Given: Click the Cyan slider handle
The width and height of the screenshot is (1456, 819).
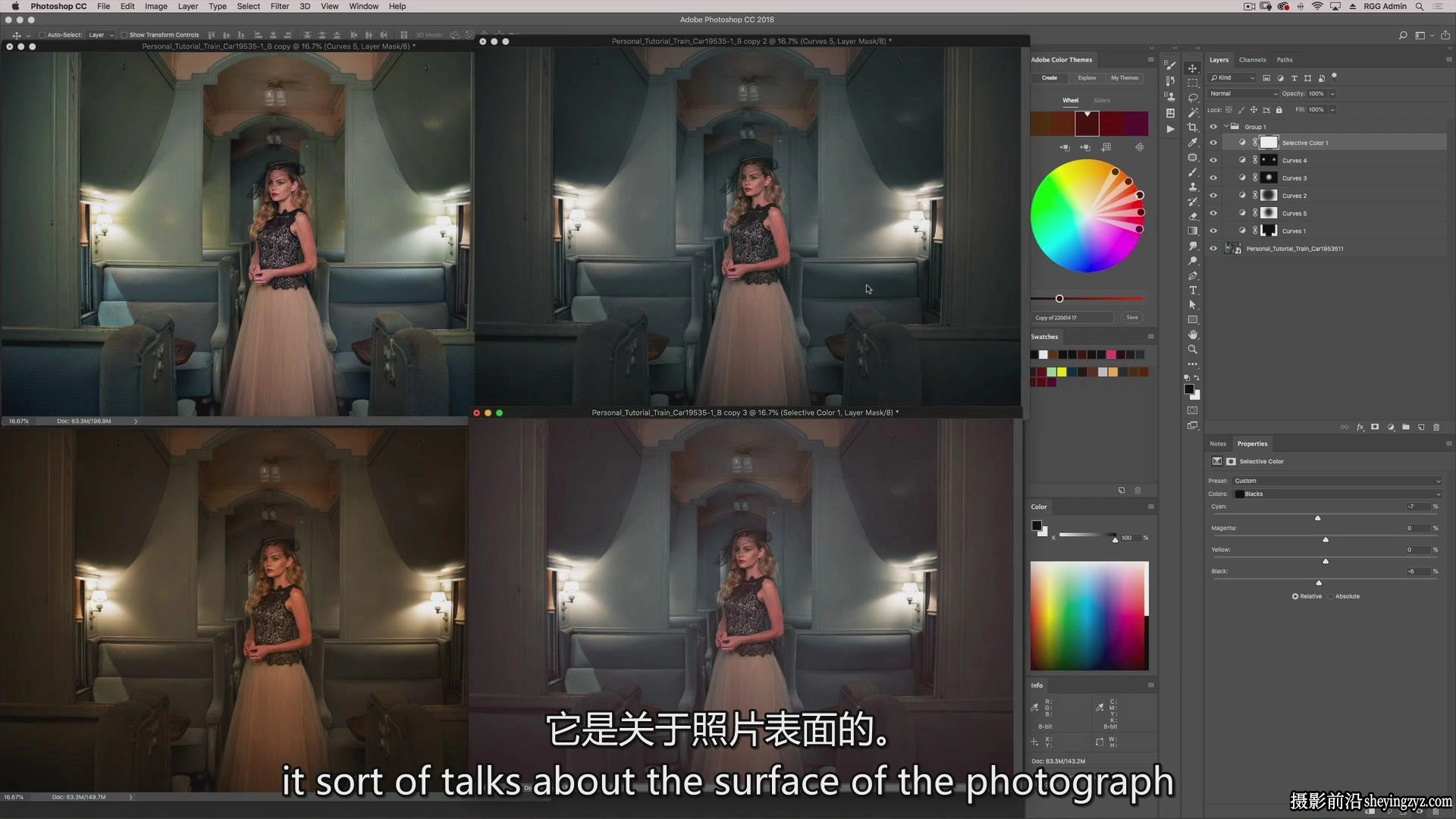Looking at the screenshot, I should tap(1318, 518).
